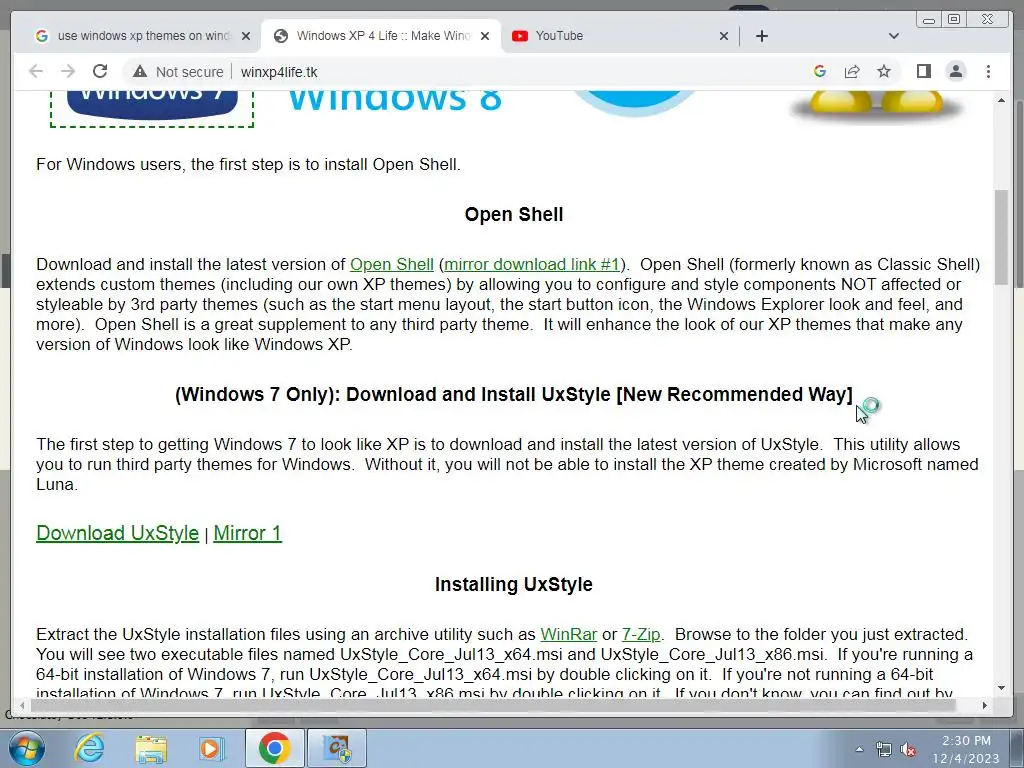This screenshot has height=768, width=1024.
Task: Click the Installing UxStyle heading
Action: point(514,584)
